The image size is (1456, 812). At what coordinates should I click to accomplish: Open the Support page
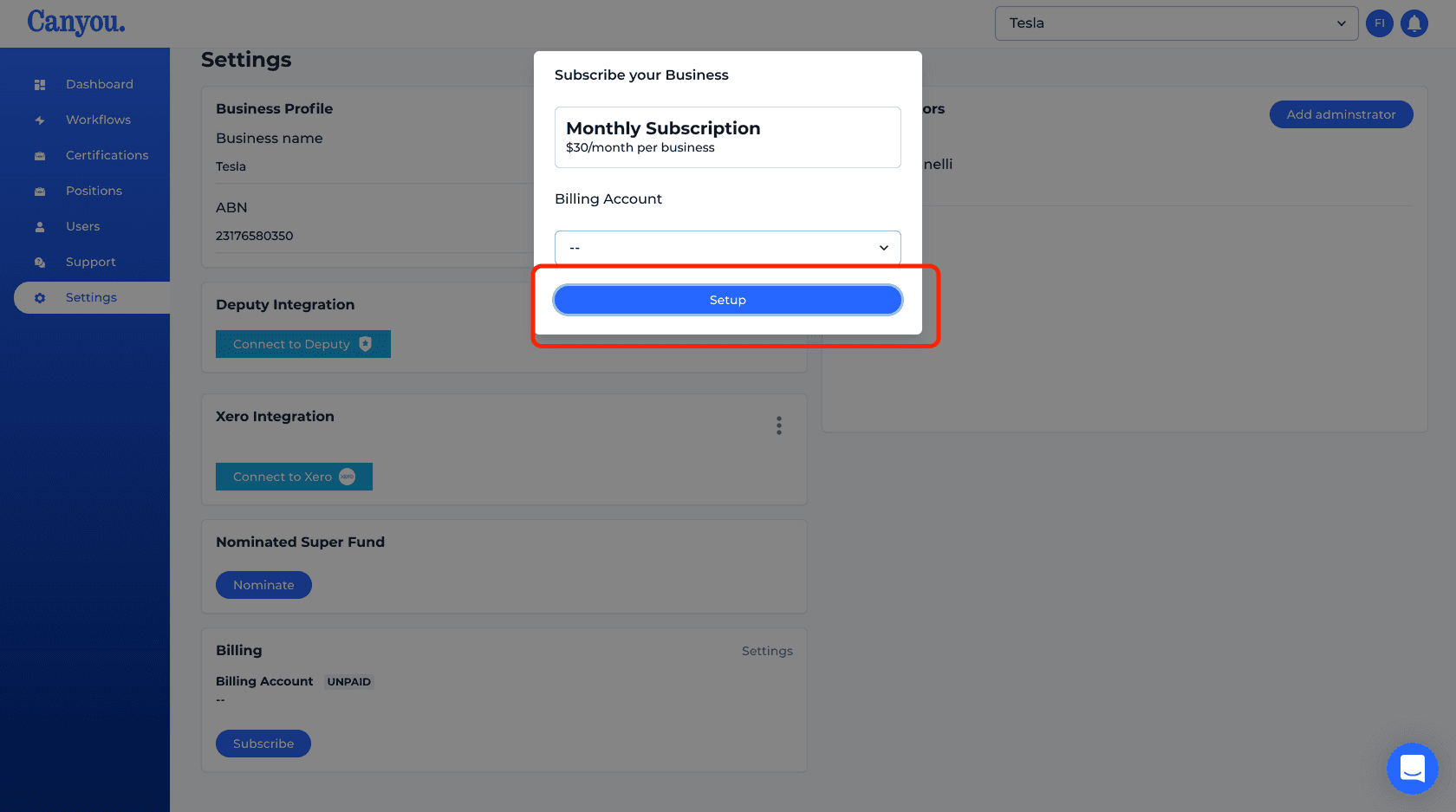(91, 262)
